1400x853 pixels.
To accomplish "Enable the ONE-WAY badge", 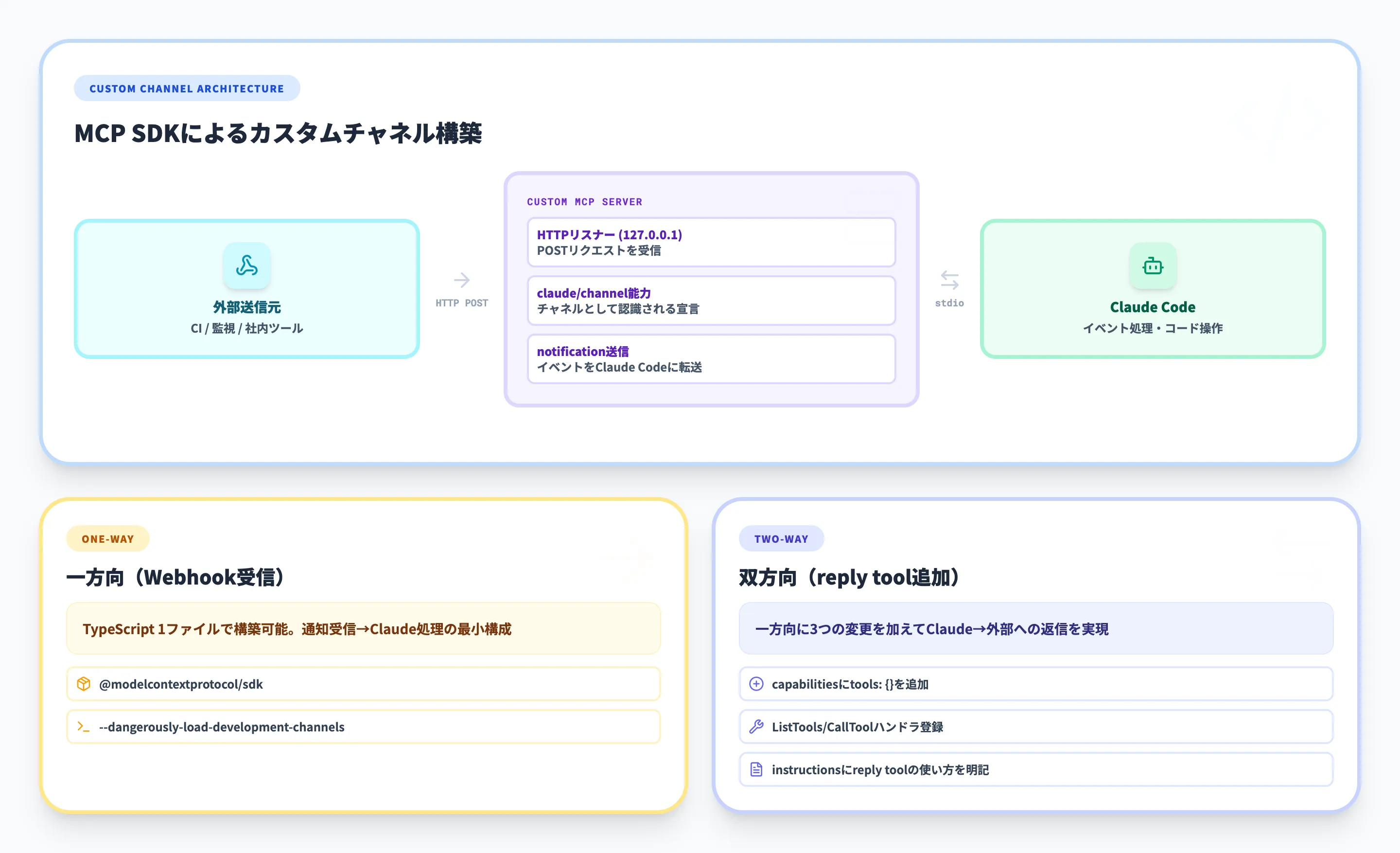I will coord(107,538).
